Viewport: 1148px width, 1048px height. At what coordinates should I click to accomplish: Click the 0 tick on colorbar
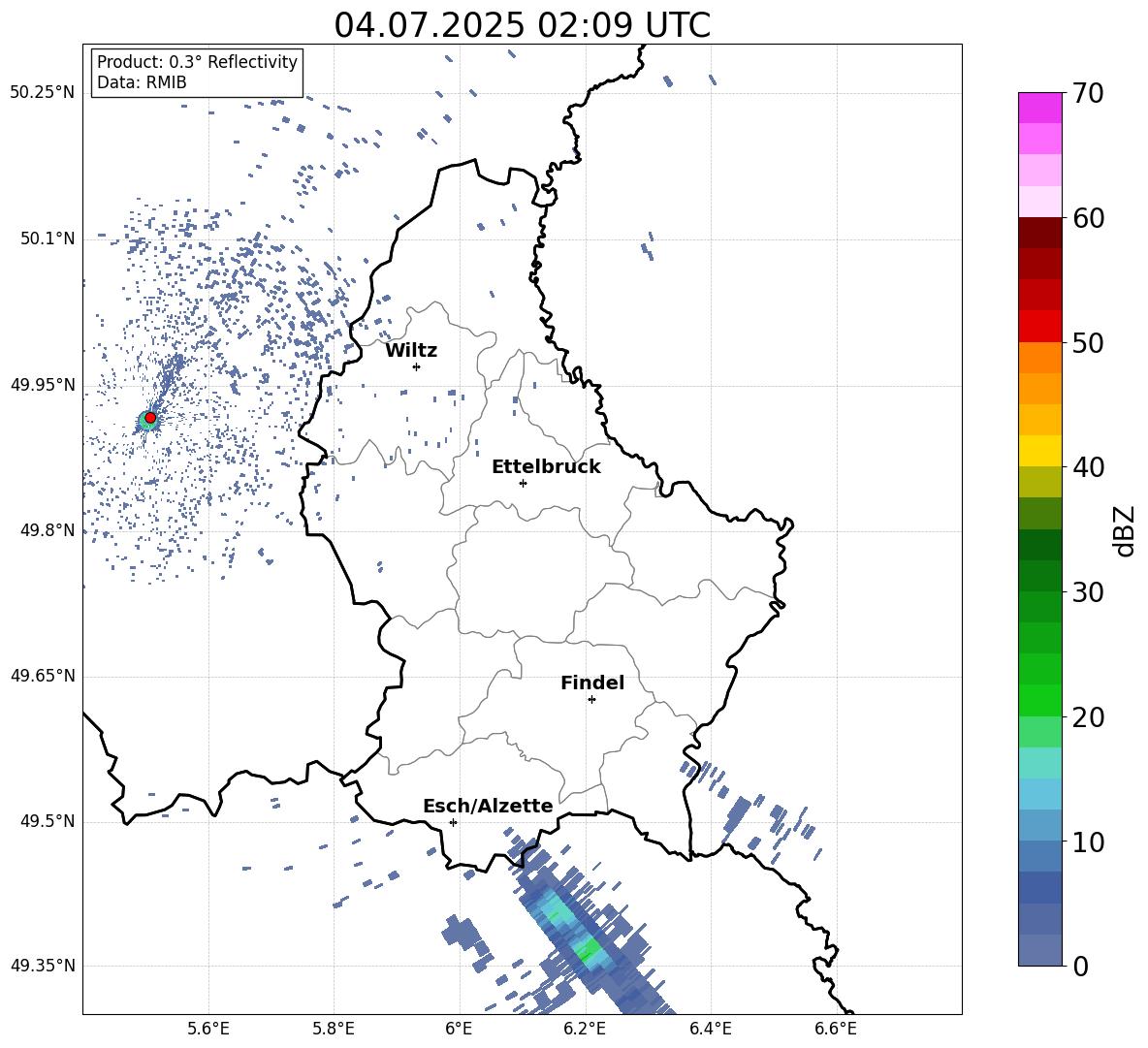click(1080, 967)
